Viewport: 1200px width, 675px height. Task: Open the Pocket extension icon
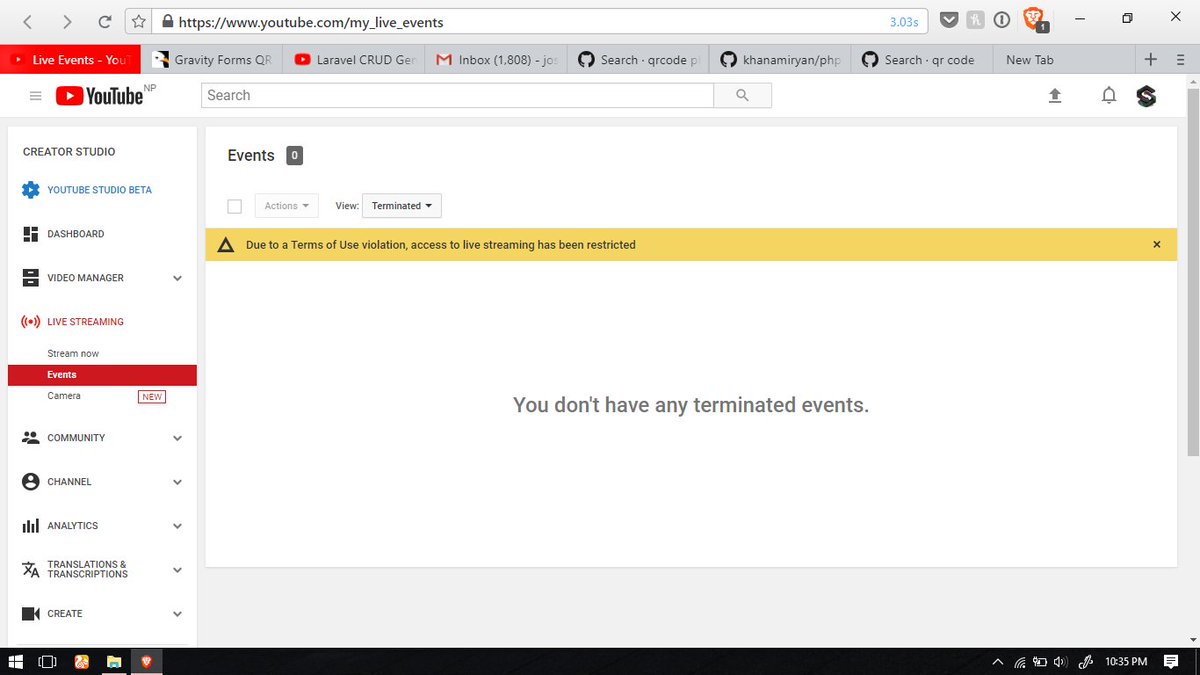(x=951, y=20)
